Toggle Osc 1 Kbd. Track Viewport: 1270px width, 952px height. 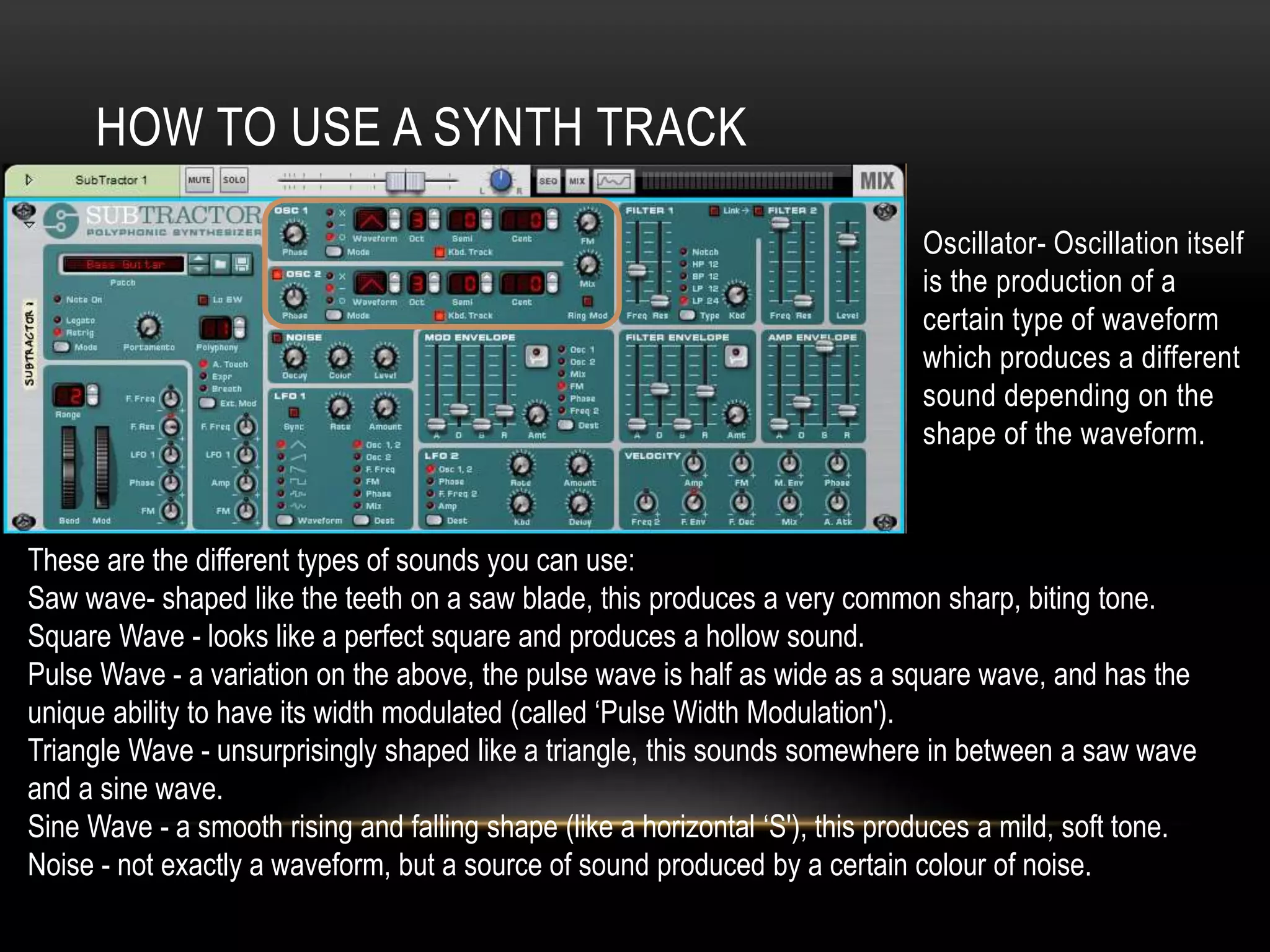[440, 252]
